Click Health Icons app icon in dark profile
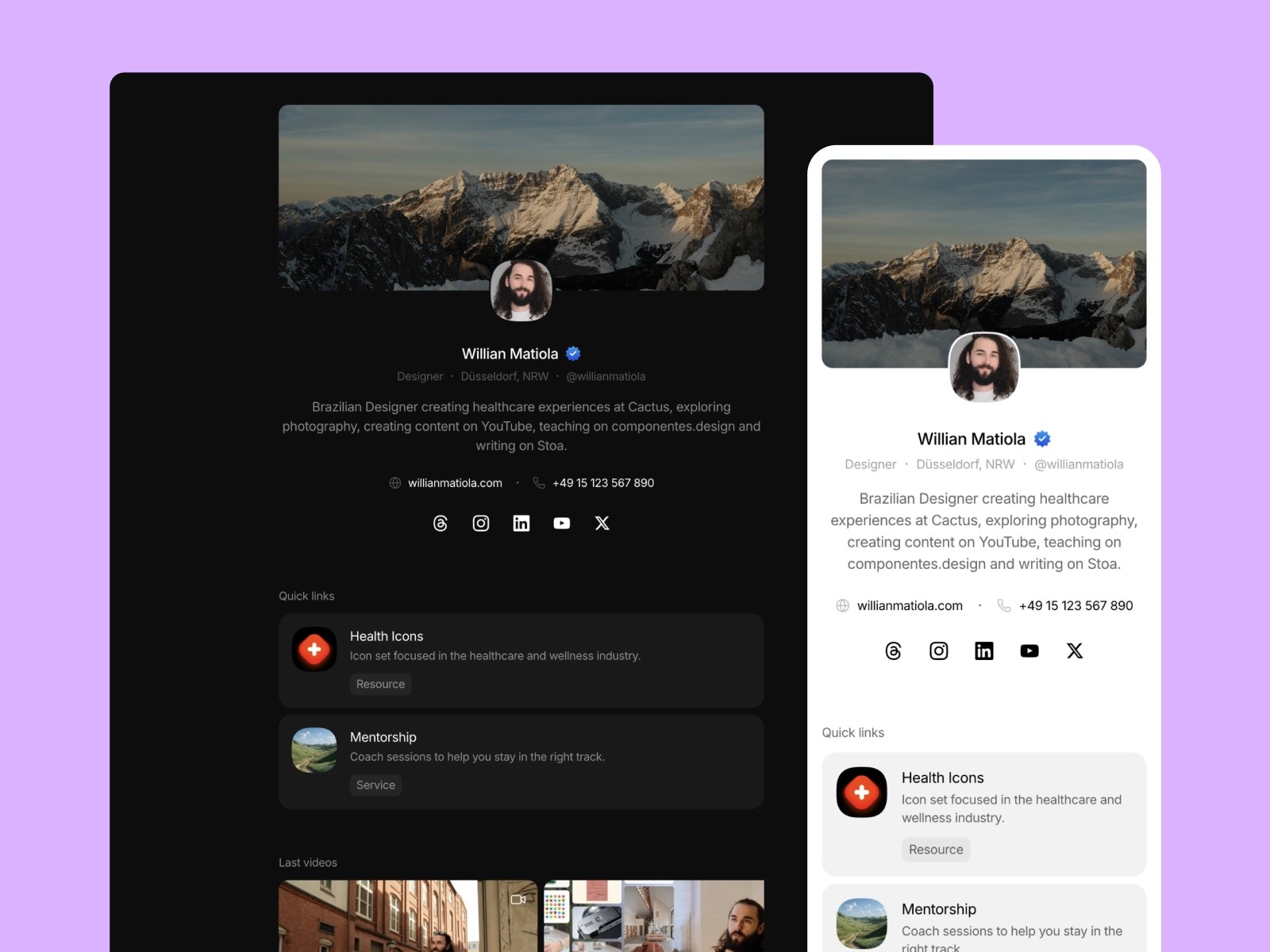The height and width of the screenshot is (952, 1270). coord(314,649)
